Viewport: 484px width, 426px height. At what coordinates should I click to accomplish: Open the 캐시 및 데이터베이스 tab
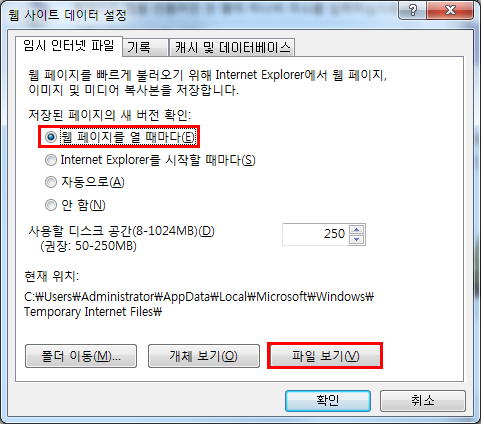point(232,47)
